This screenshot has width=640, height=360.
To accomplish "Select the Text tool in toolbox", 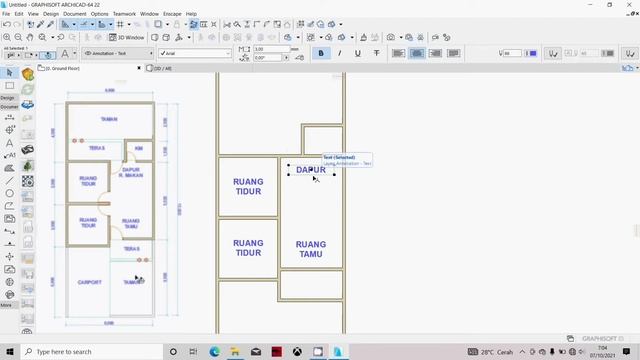I will 9,143.
